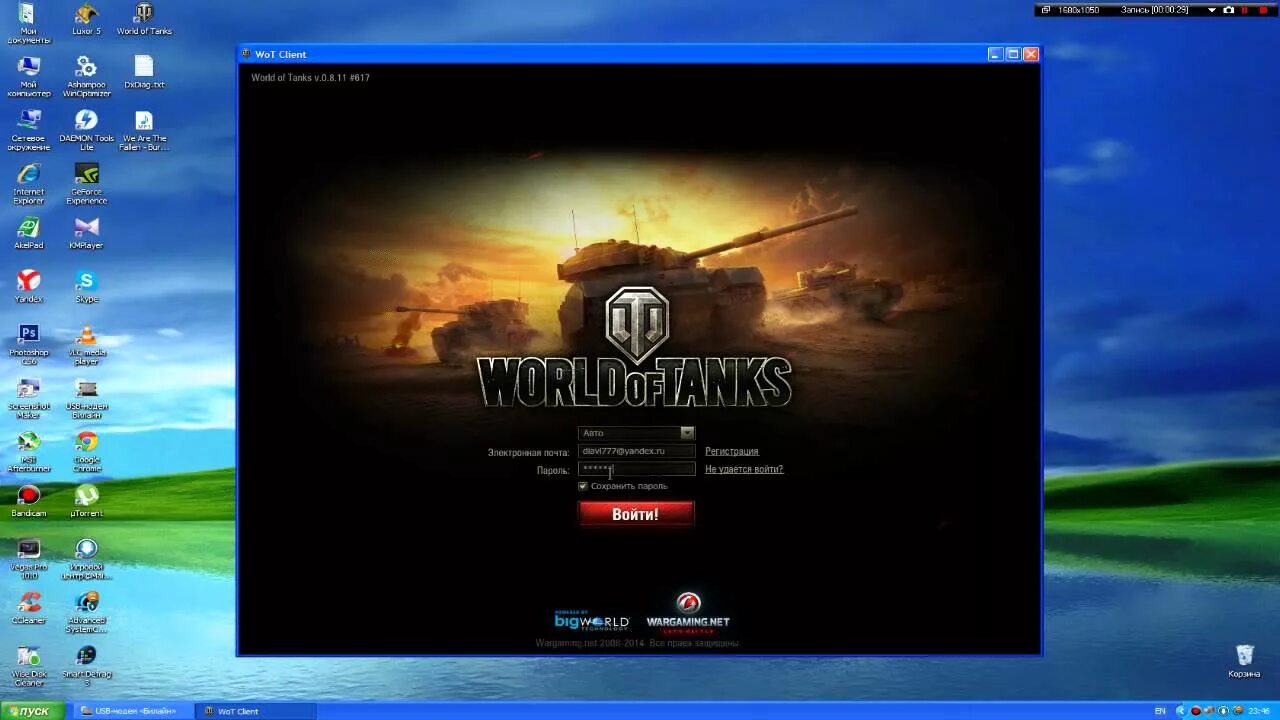
Task: Uncheck the Сохранить пароль checkbox
Action: 582,486
